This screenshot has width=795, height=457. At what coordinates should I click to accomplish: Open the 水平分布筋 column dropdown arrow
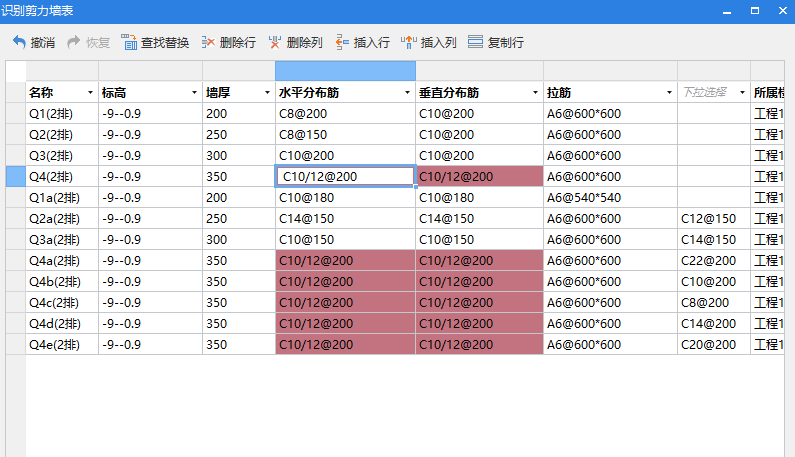(407, 92)
